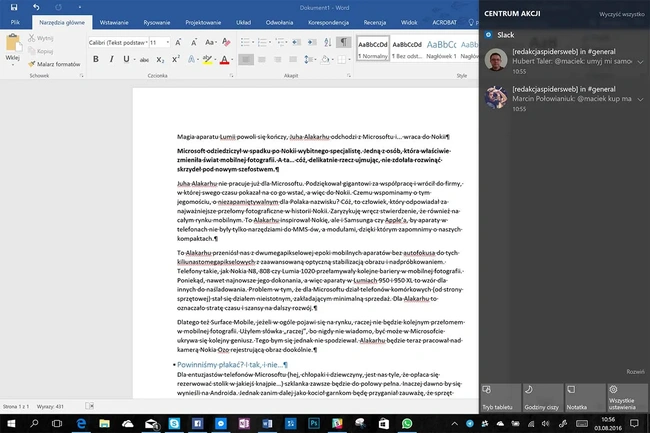This screenshot has width=650, height=433.
Task: Click Malarz formatów format painter
Action: [x=54, y=64]
